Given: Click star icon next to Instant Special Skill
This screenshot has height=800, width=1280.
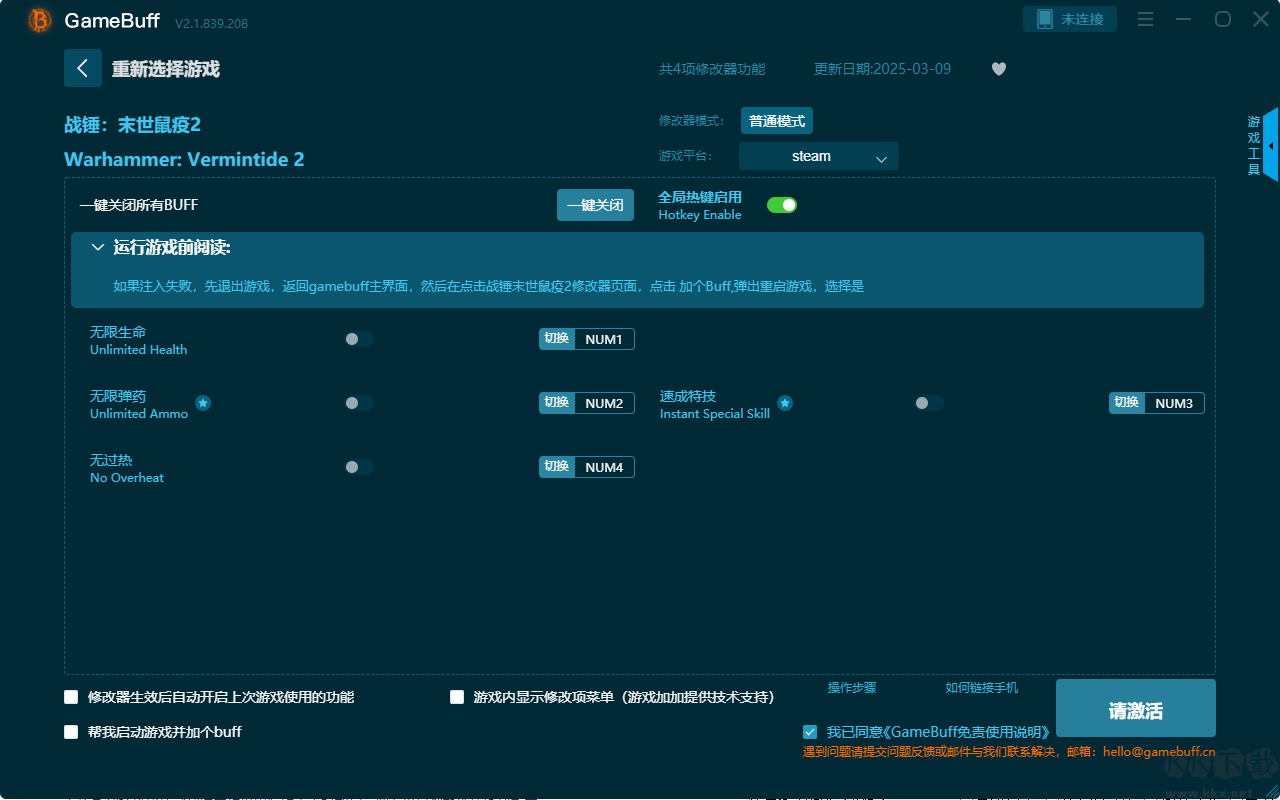Looking at the screenshot, I should click(785, 403).
